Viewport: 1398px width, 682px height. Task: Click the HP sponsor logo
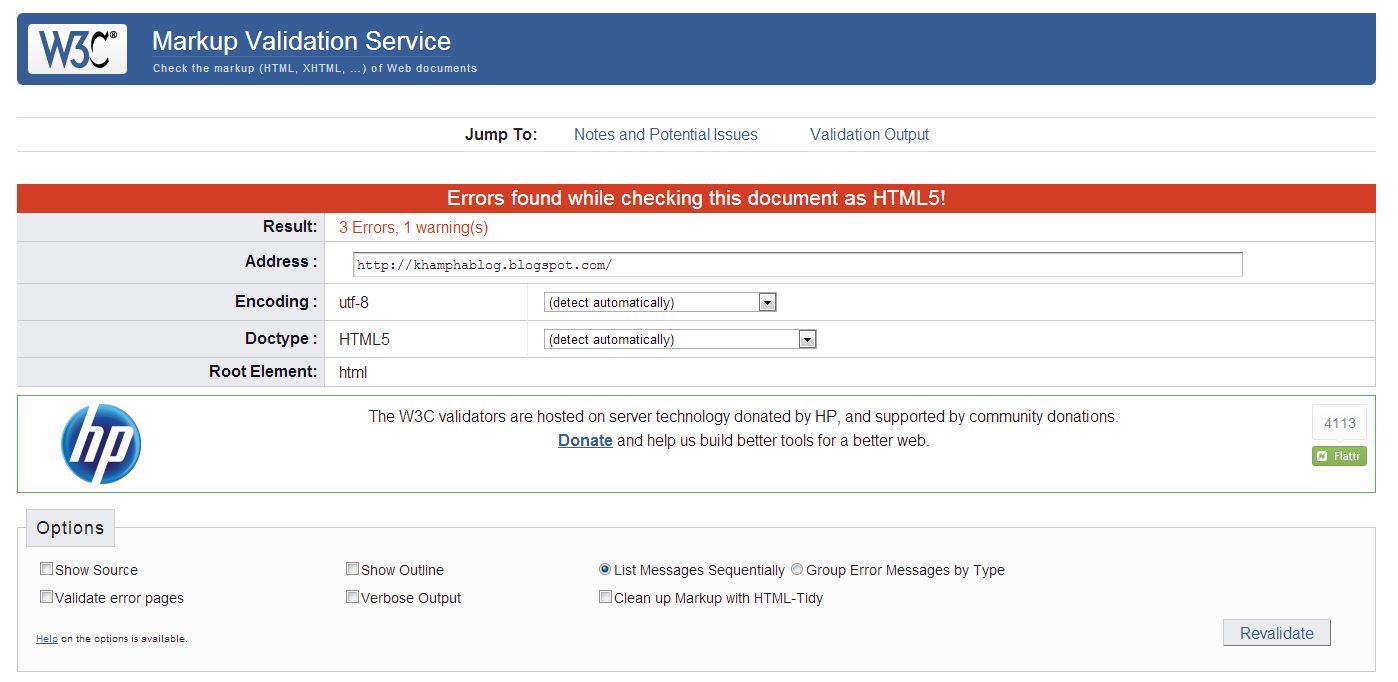(x=101, y=444)
